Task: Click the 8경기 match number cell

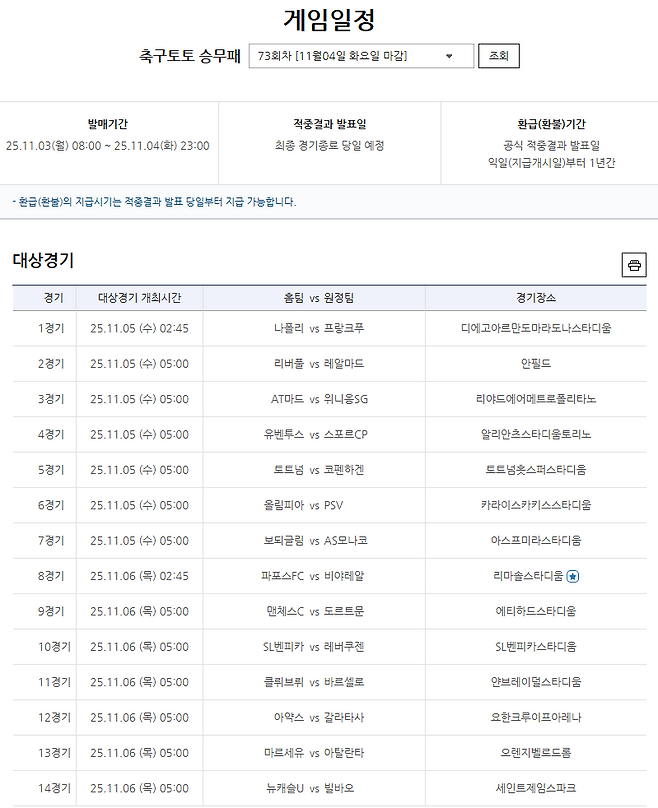Action: point(51,576)
